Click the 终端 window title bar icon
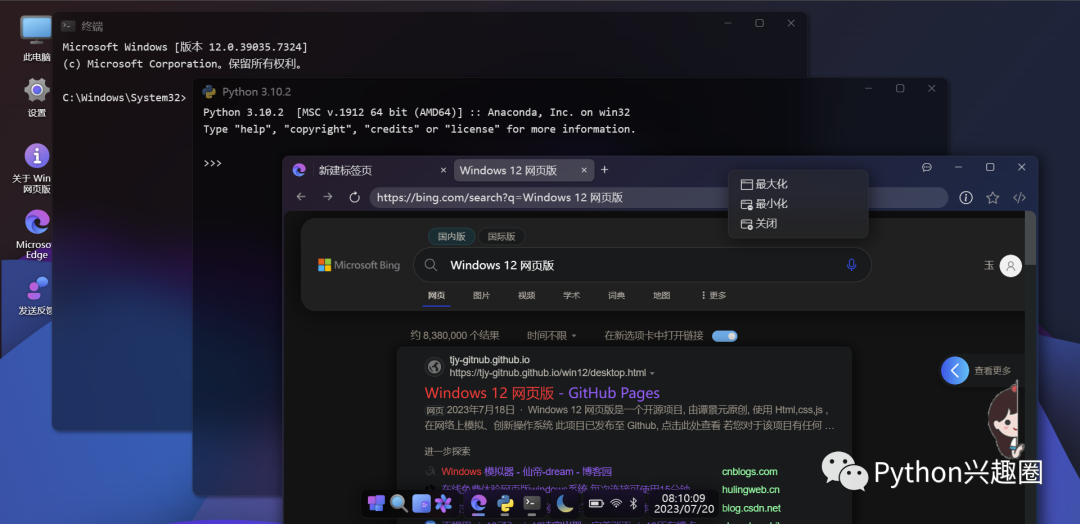 pos(68,26)
